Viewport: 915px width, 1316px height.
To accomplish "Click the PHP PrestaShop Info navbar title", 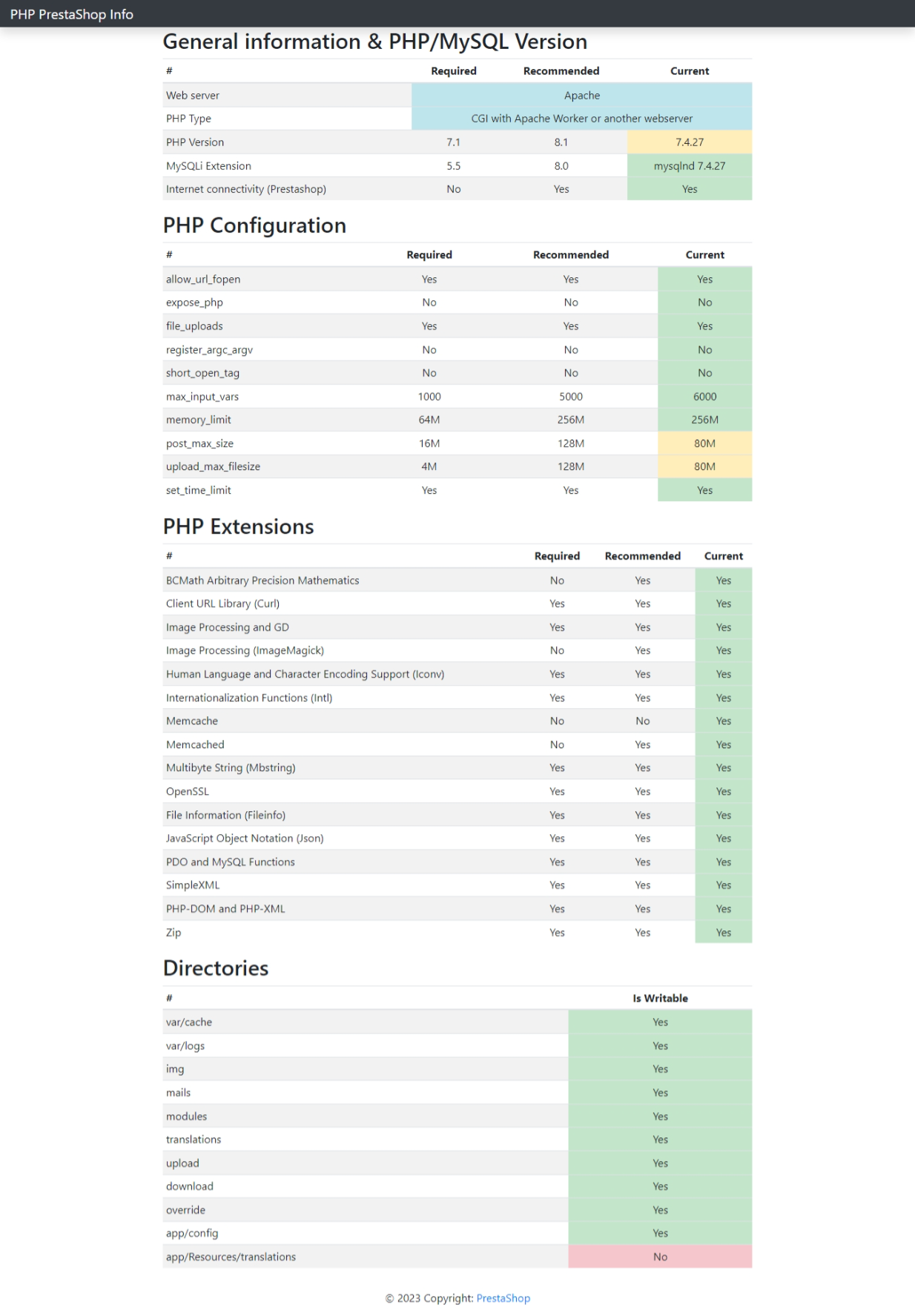I will (x=72, y=14).
